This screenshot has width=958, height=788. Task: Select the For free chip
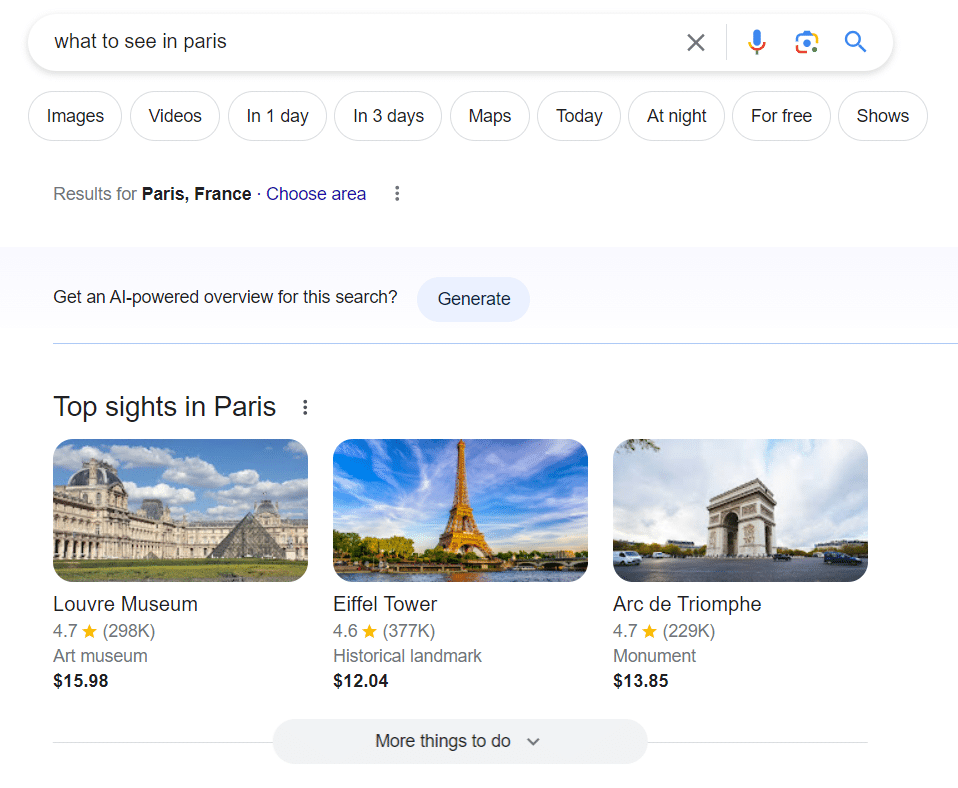coord(781,116)
